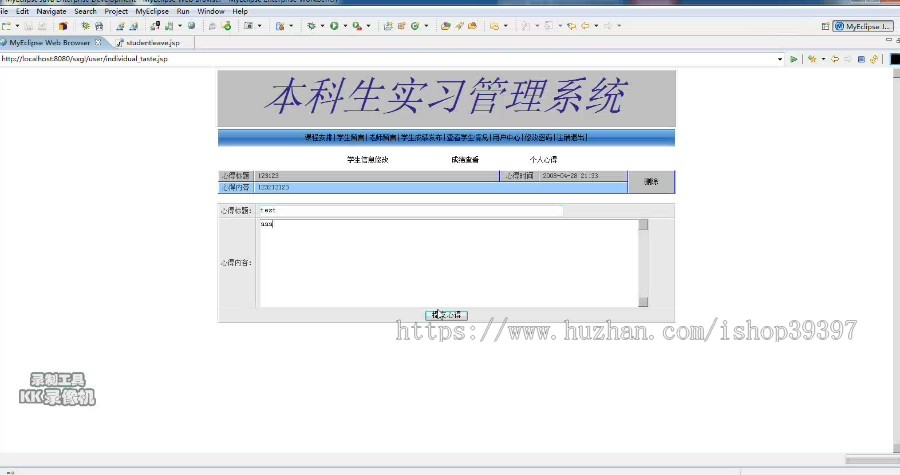Image resolution: width=900 pixels, height=475 pixels.
Task: Click the 学生成绩发布 navigation link
Action: [x=421, y=137]
